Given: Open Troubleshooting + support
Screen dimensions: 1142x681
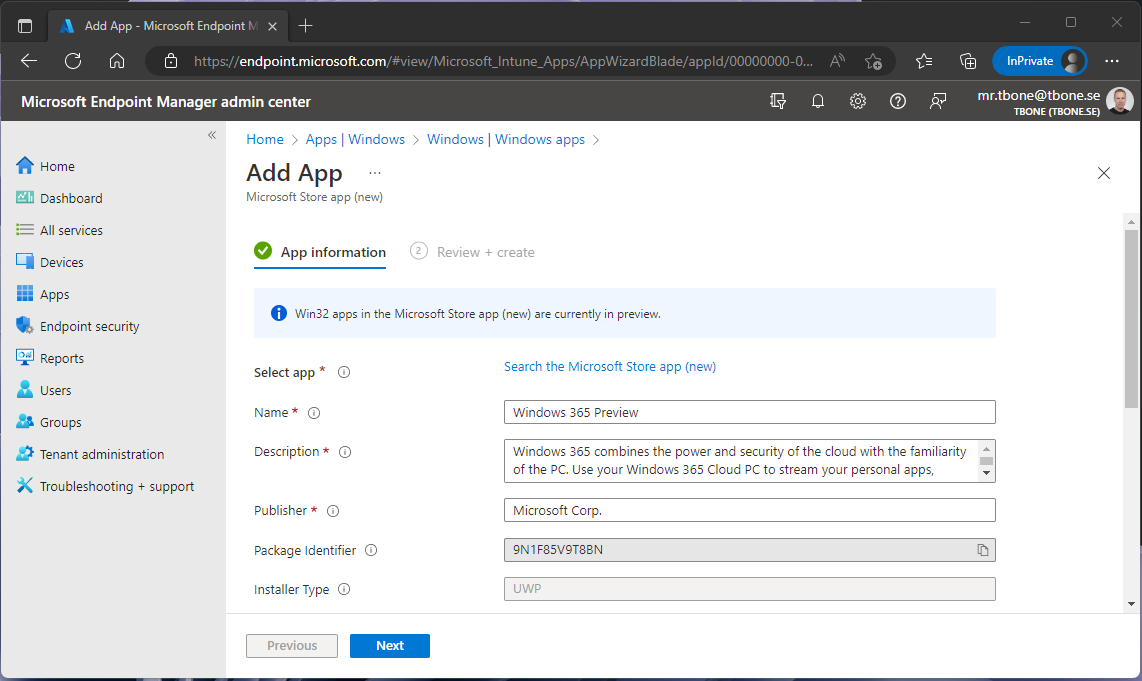Looking at the screenshot, I should [x=117, y=485].
